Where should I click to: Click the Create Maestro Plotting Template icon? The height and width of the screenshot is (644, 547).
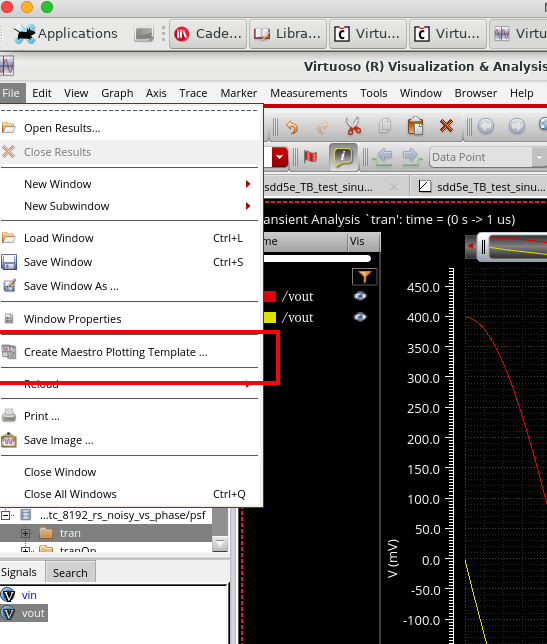[9, 352]
